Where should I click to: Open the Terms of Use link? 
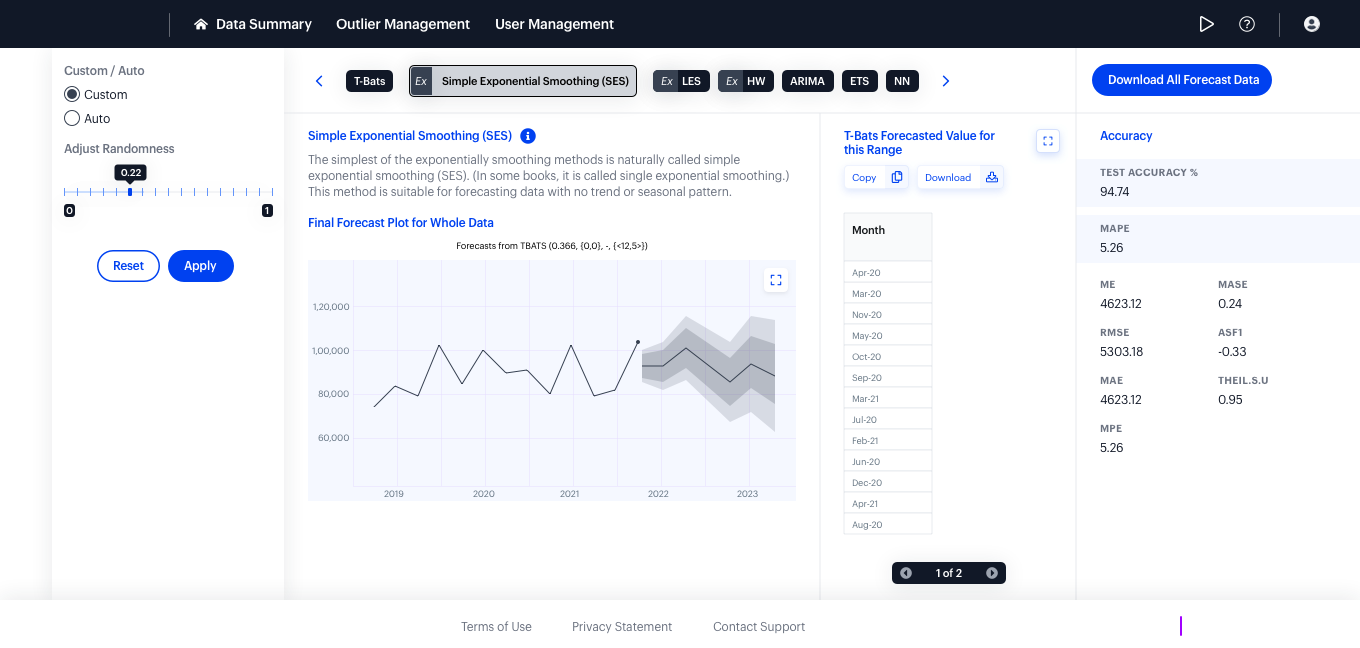(x=496, y=627)
